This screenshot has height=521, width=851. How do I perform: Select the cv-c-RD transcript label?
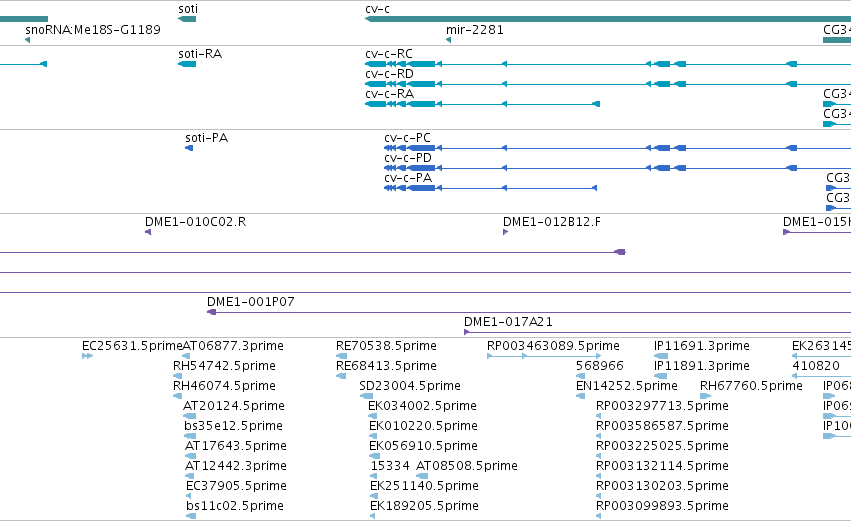point(389,74)
